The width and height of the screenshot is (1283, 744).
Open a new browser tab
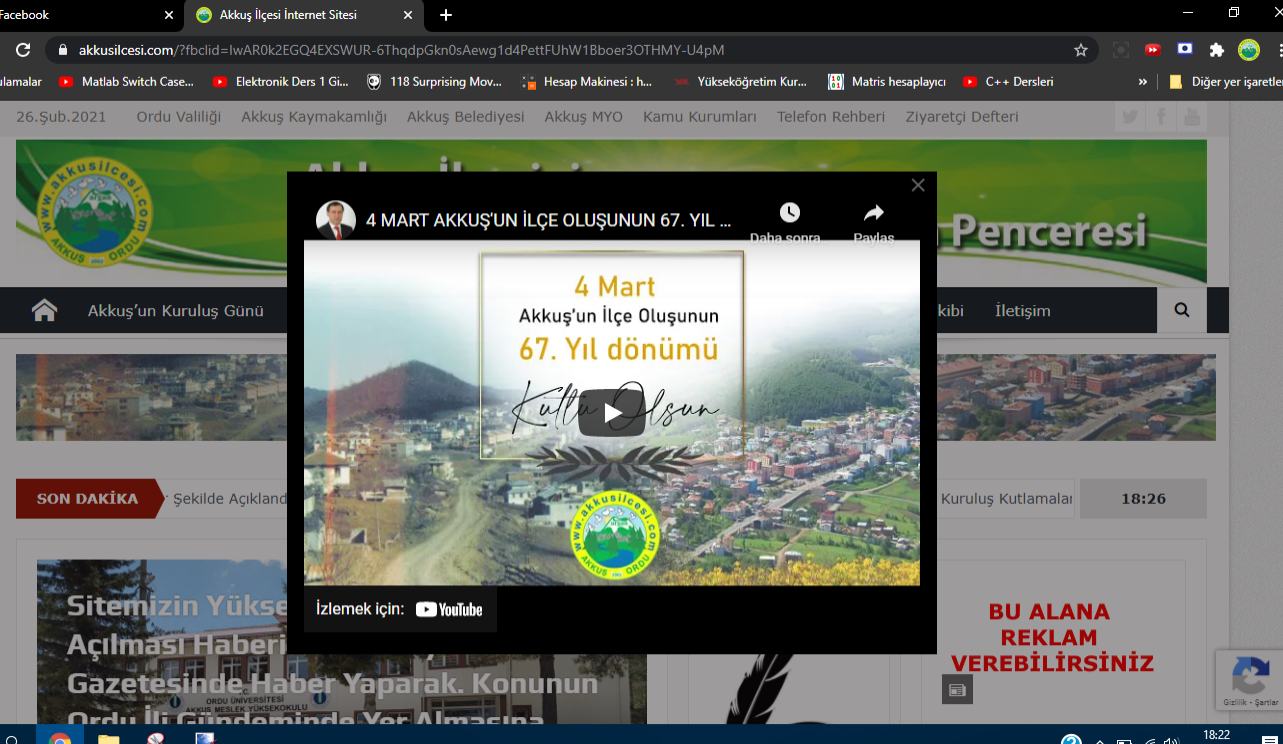click(446, 15)
